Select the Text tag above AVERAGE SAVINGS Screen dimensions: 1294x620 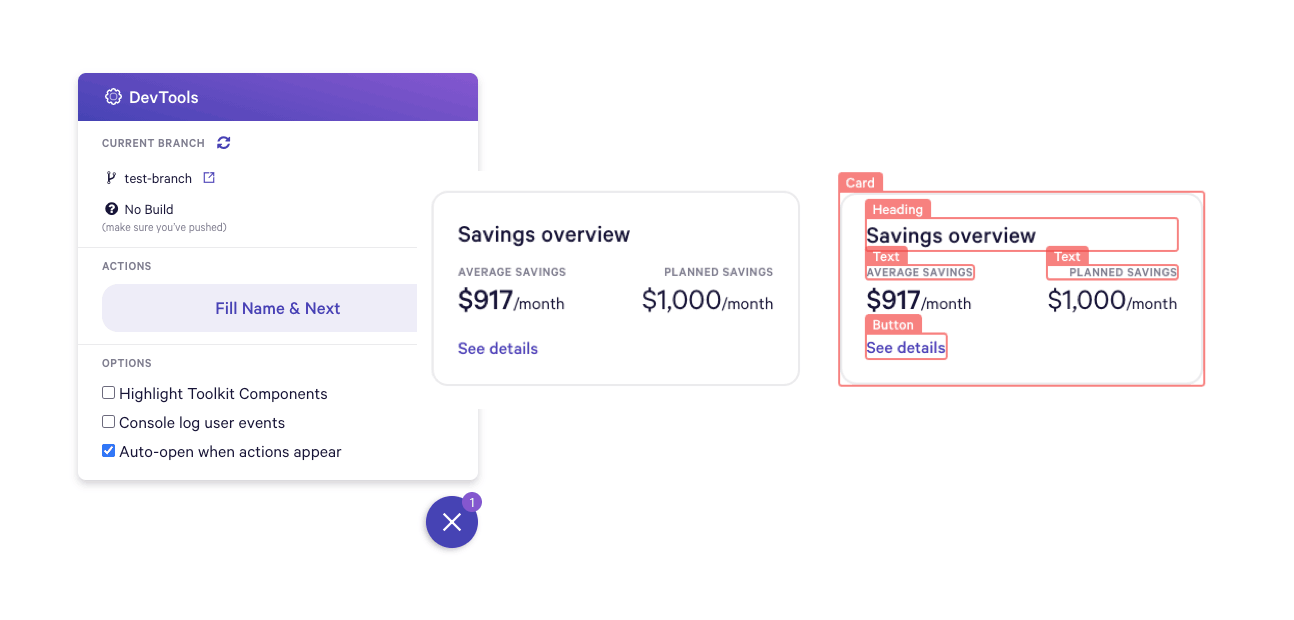(886, 257)
